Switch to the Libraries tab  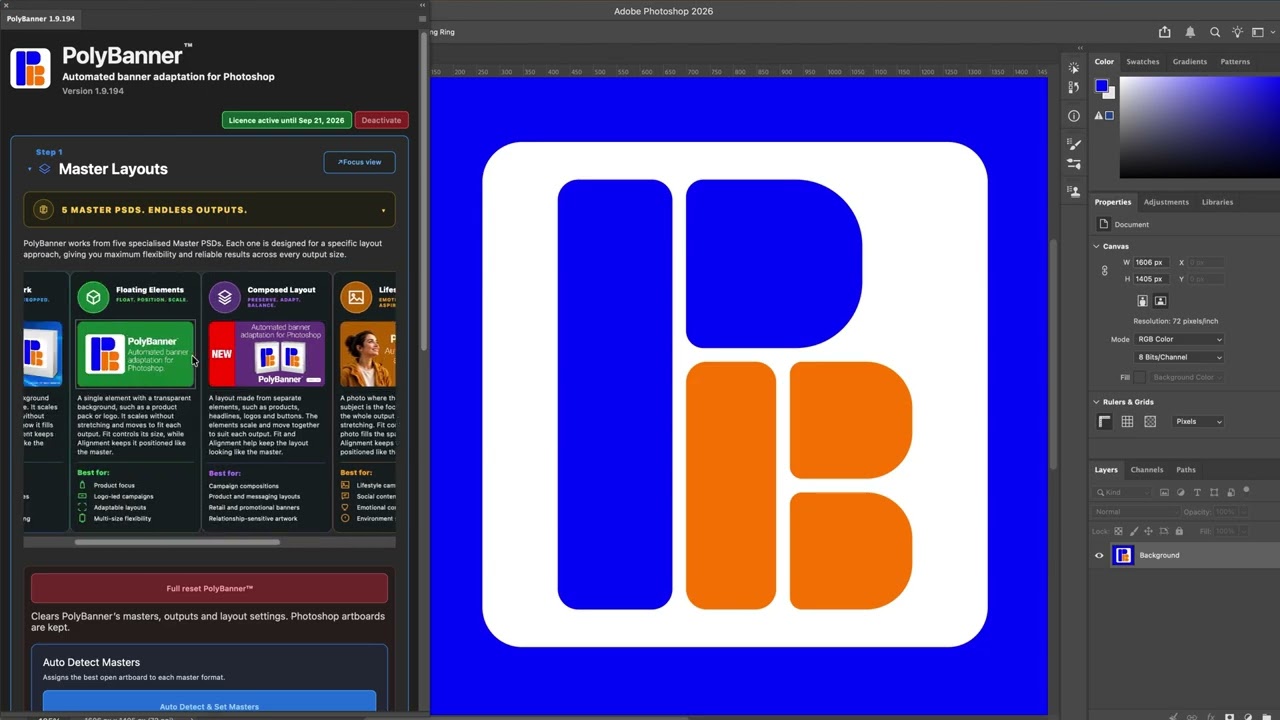tap(1217, 202)
